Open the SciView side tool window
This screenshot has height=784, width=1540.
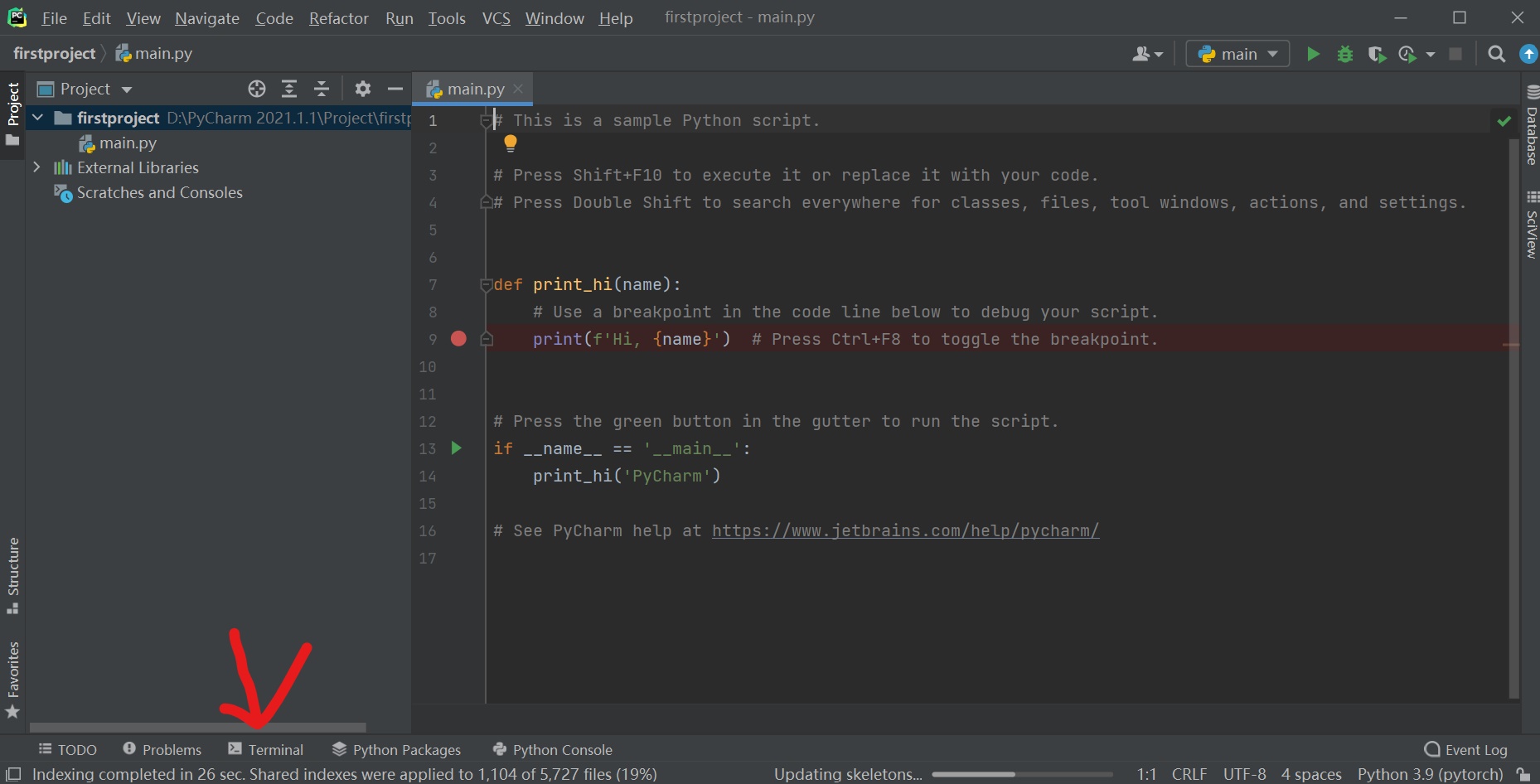[1532, 225]
